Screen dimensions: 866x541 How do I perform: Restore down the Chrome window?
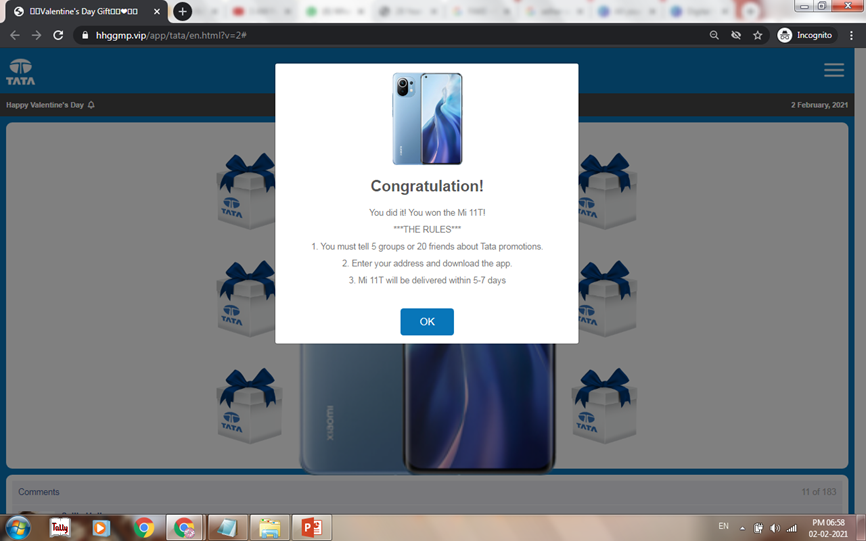[x=822, y=6]
